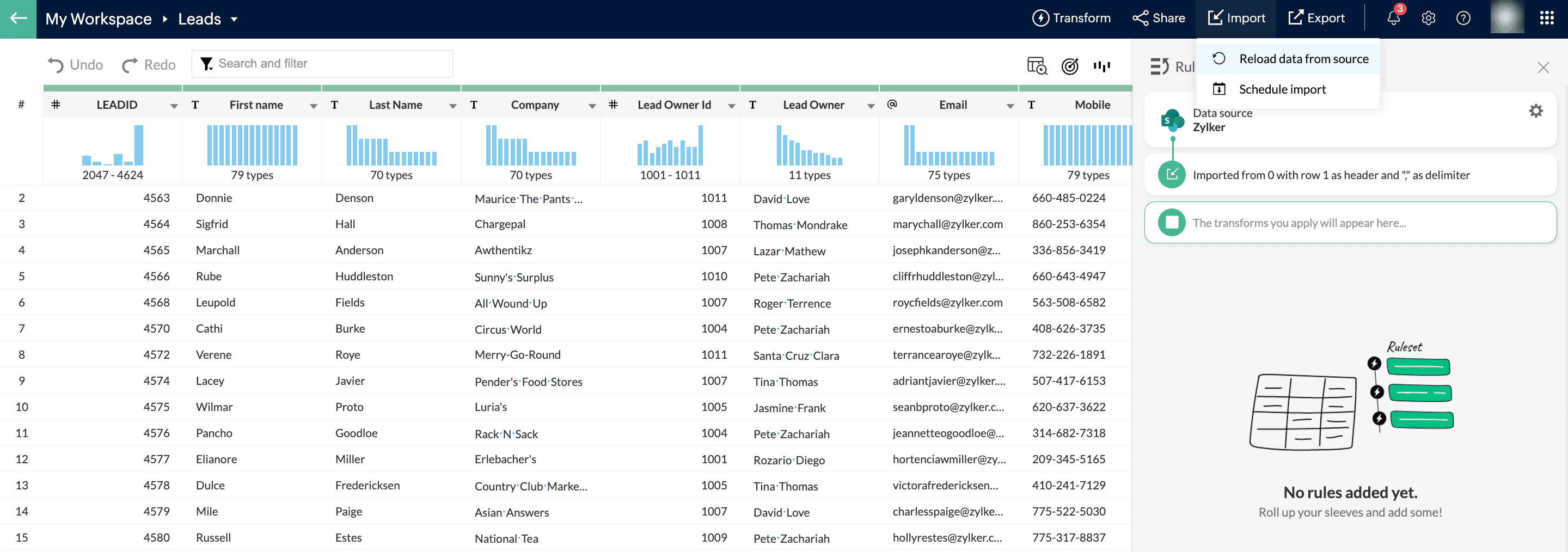Expand the Leads dataset dropdown
The width and height of the screenshot is (1568, 552).
234,20
